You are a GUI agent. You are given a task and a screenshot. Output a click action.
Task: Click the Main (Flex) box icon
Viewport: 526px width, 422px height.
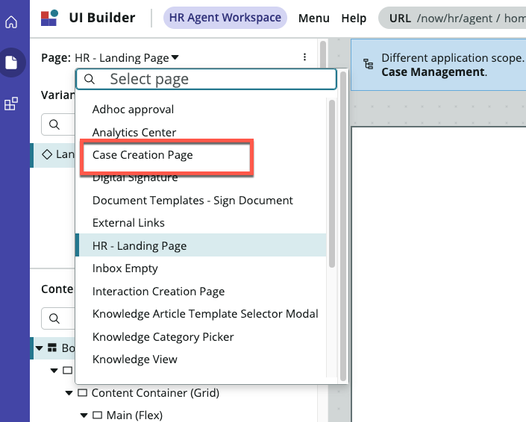click(x=97, y=415)
